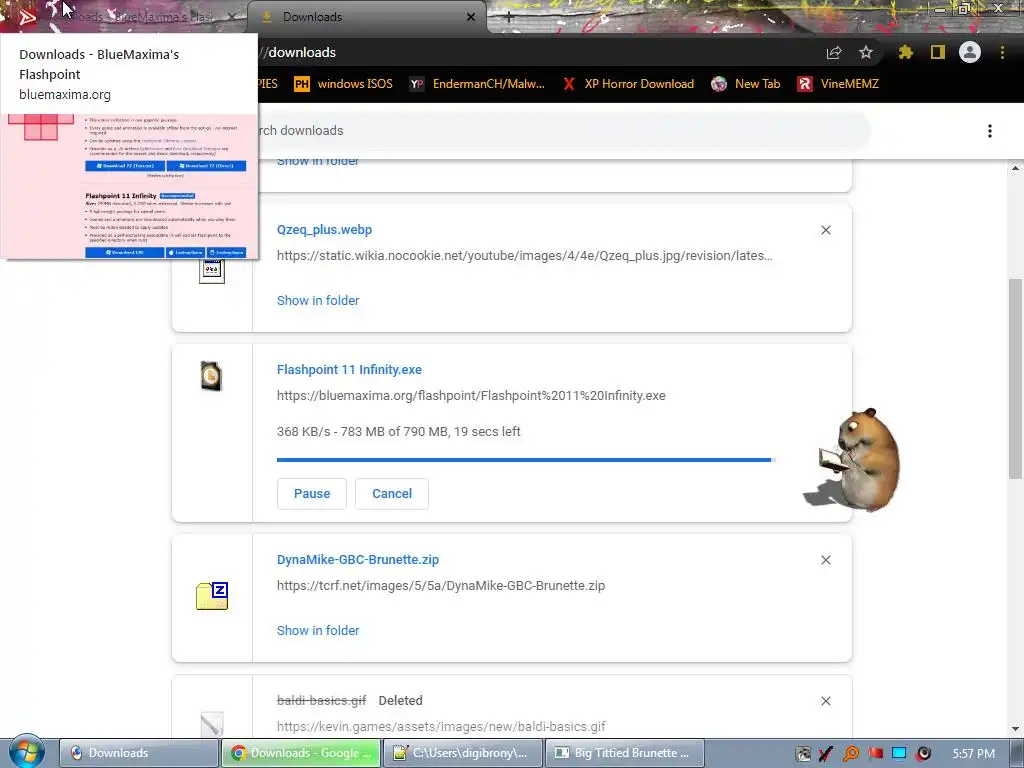Remove Qzeq_plus.webp from the list
Viewport: 1024px width, 768px height.
(825, 230)
